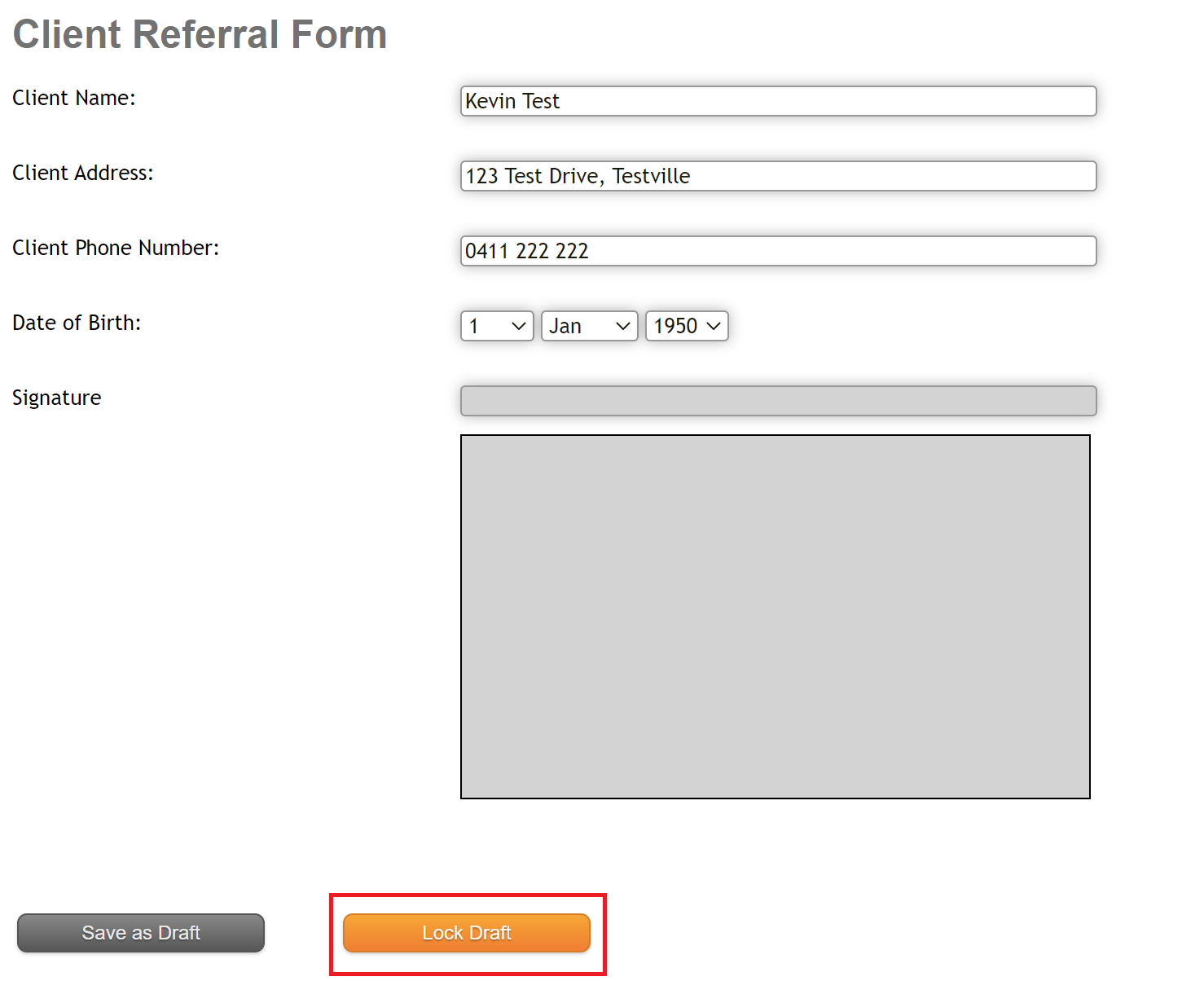This screenshot has width=1204, height=981.
Task: Focus the Client Phone Number field
Action: coord(777,251)
